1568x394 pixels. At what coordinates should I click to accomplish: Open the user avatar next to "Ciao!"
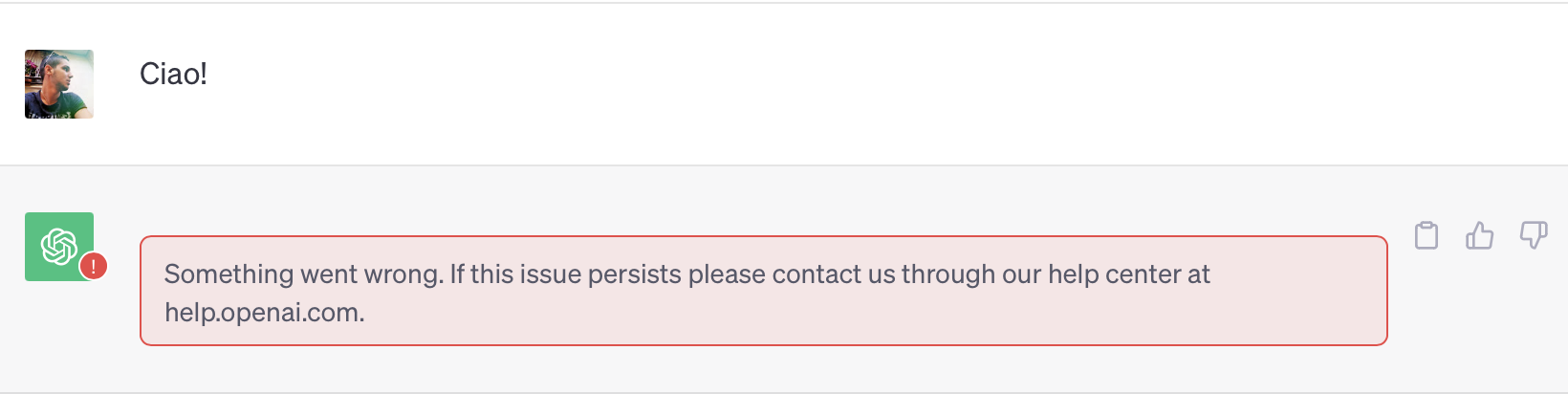pyautogui.click(x=59, y=84)
